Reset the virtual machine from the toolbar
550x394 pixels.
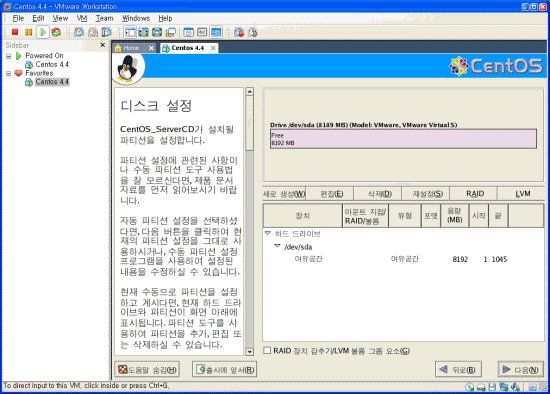tap(56, 32)
